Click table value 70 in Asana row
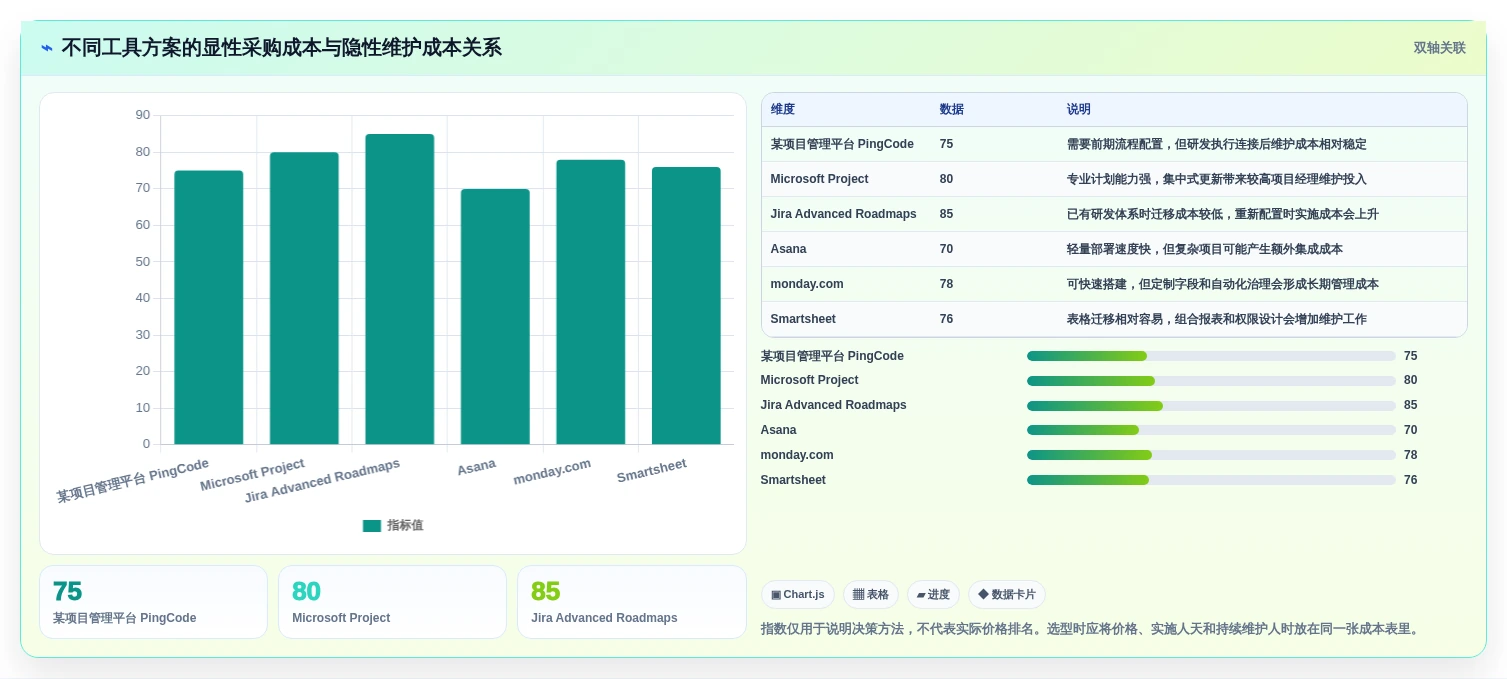Image resolution: width=1507 pixels, height=679 pixels. [946, 249]
